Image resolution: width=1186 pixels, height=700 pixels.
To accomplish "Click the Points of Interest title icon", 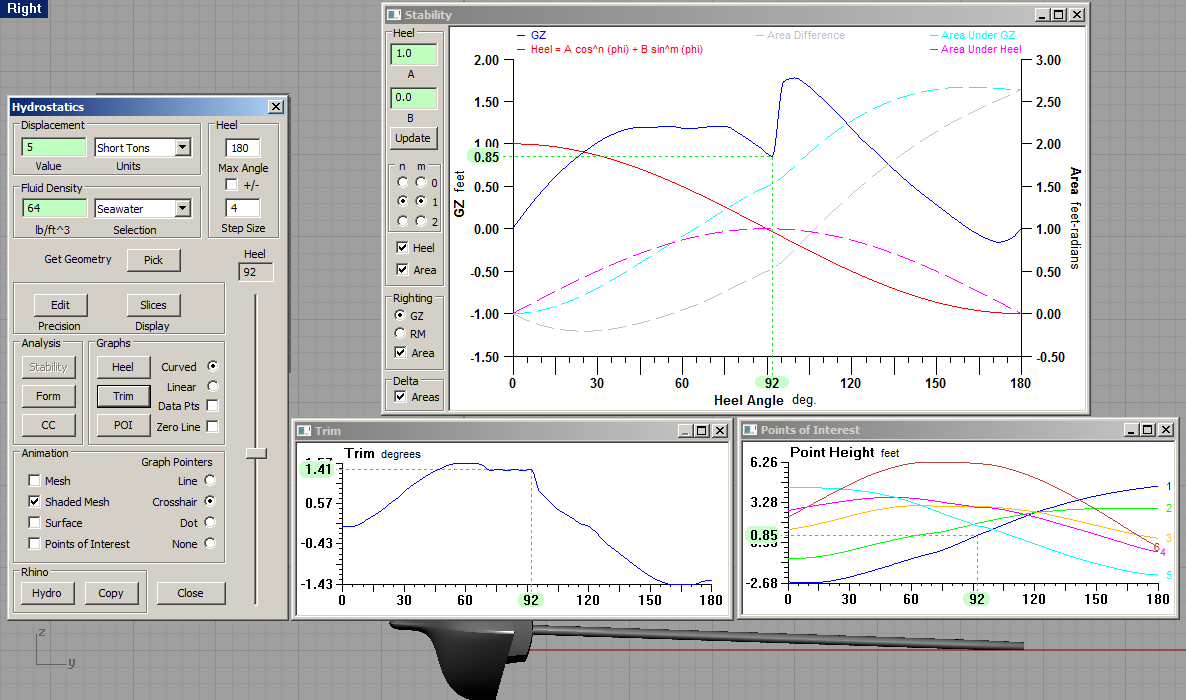I will tap(750, 430).
